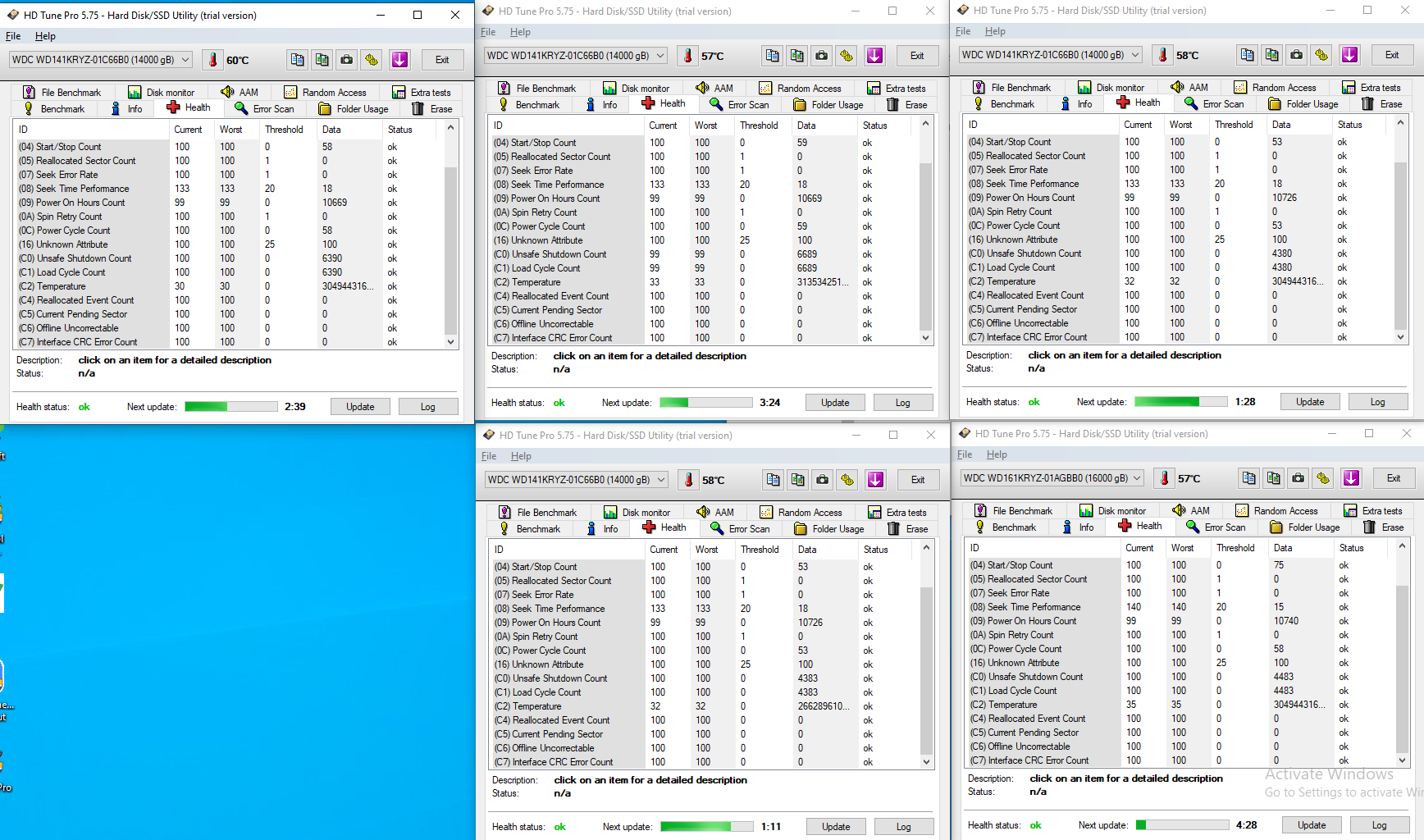The width and height of the screenshot is (1424, 840).
Task: Click thermometer icon in WD161KRYZ drive window
Action: pos(1163,478)
